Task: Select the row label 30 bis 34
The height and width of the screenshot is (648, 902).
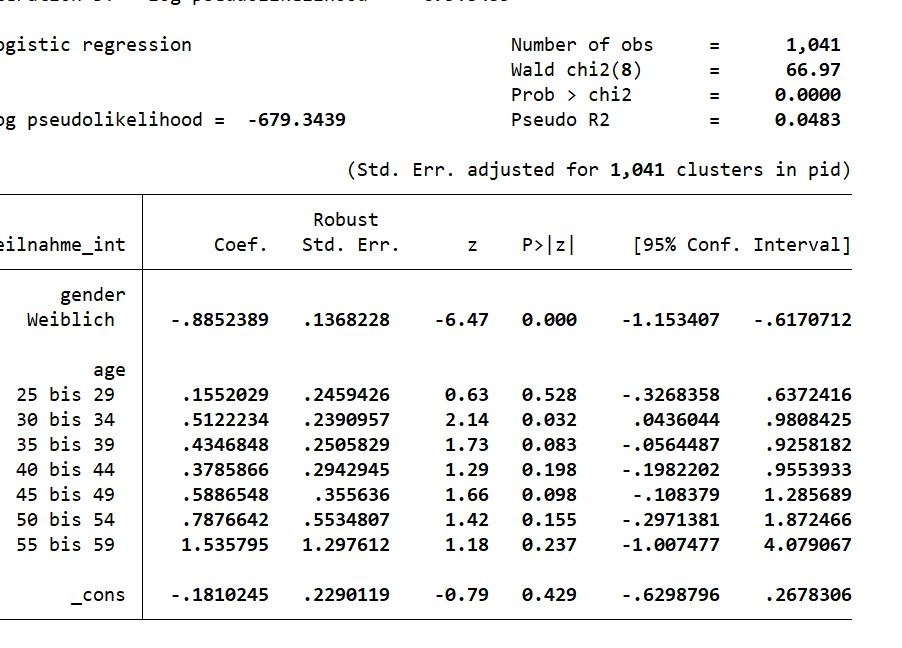Action: 66,420
